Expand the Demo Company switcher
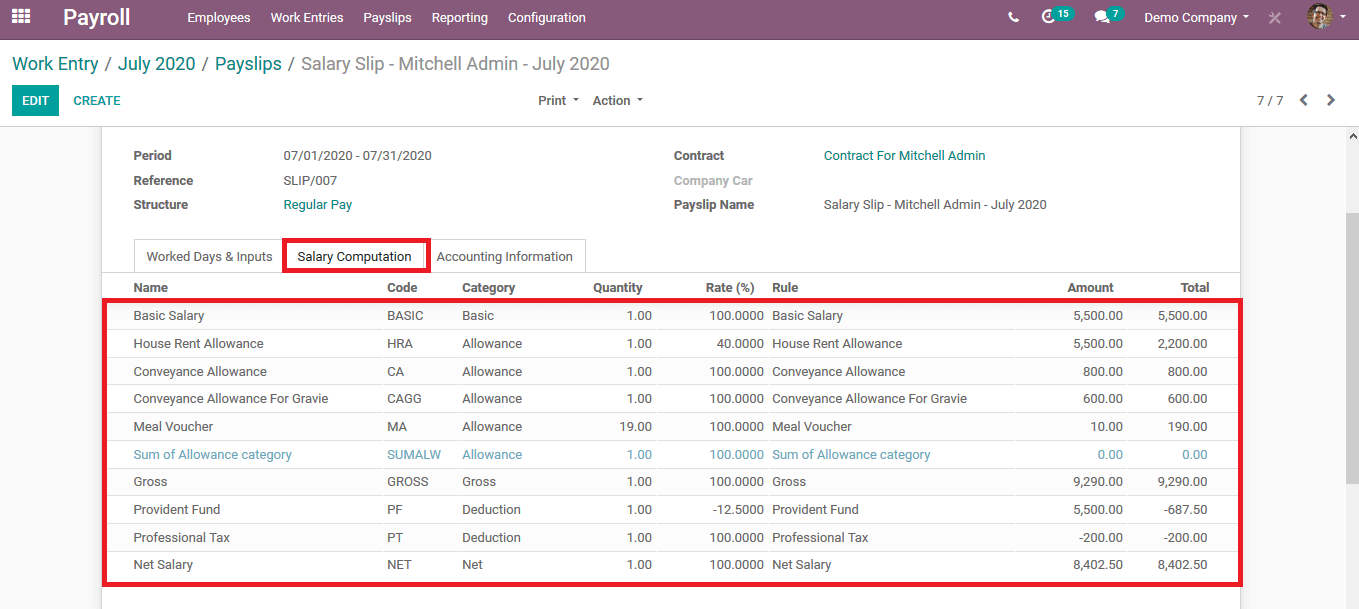Viewport: 1359px width, 609px height. coord(1197,18)
